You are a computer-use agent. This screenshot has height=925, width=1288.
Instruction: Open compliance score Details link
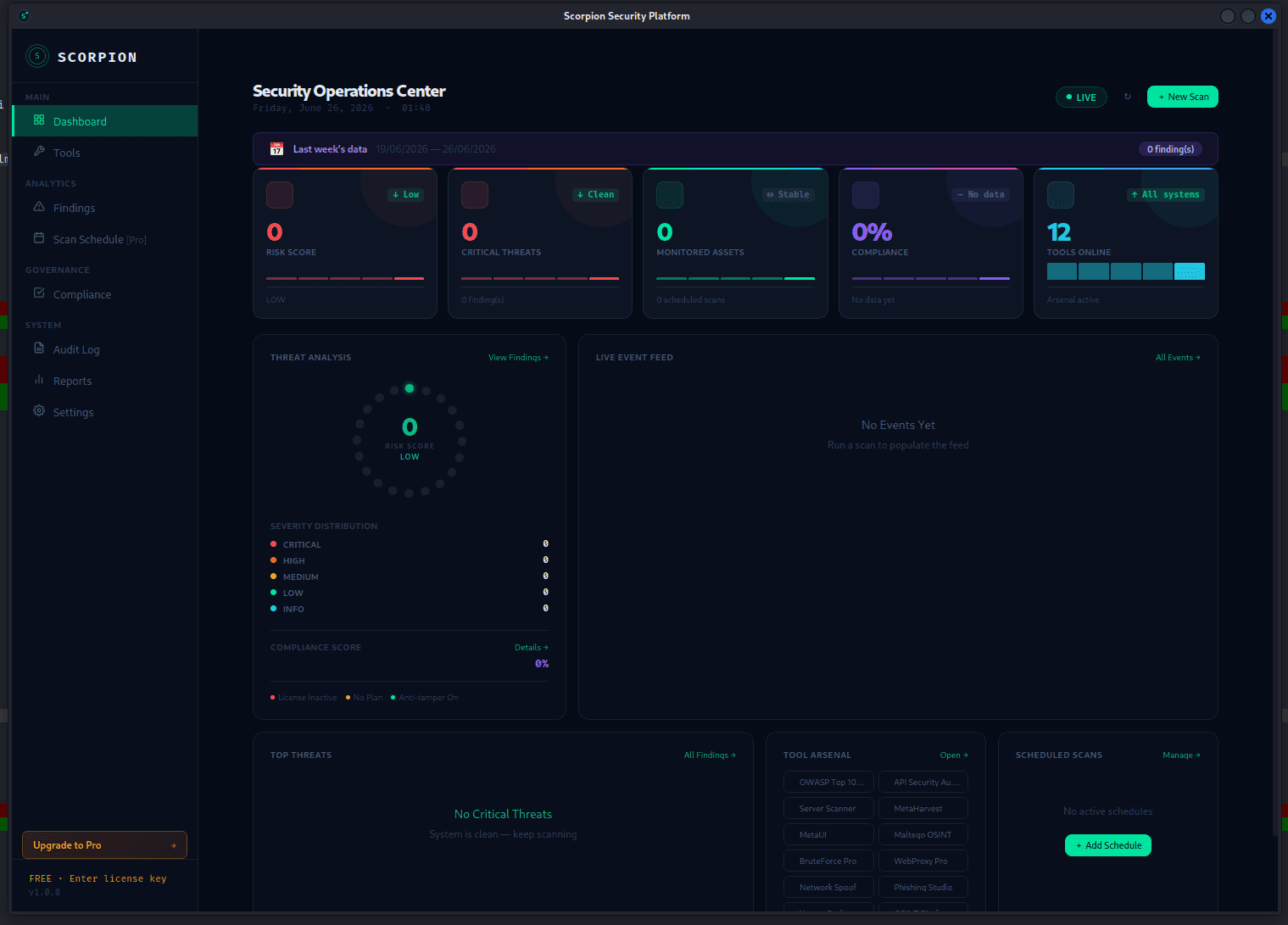532,648
